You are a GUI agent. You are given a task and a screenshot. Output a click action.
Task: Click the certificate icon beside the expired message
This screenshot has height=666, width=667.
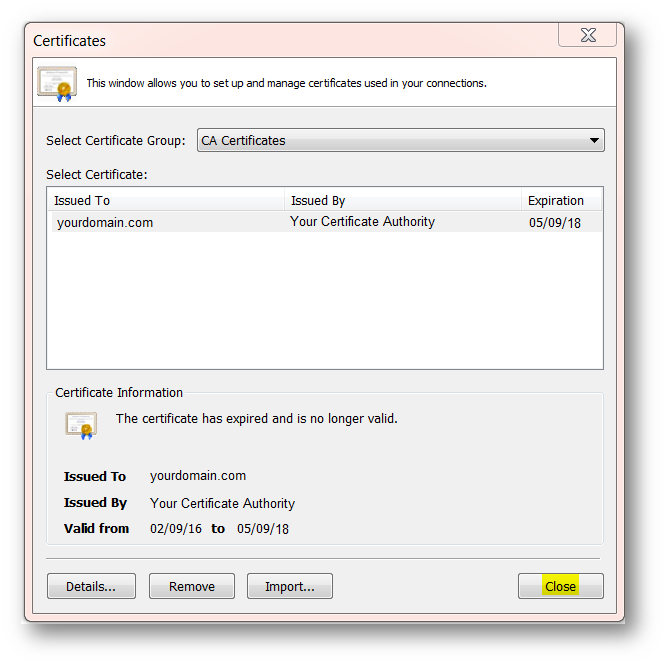pos(81,425)
